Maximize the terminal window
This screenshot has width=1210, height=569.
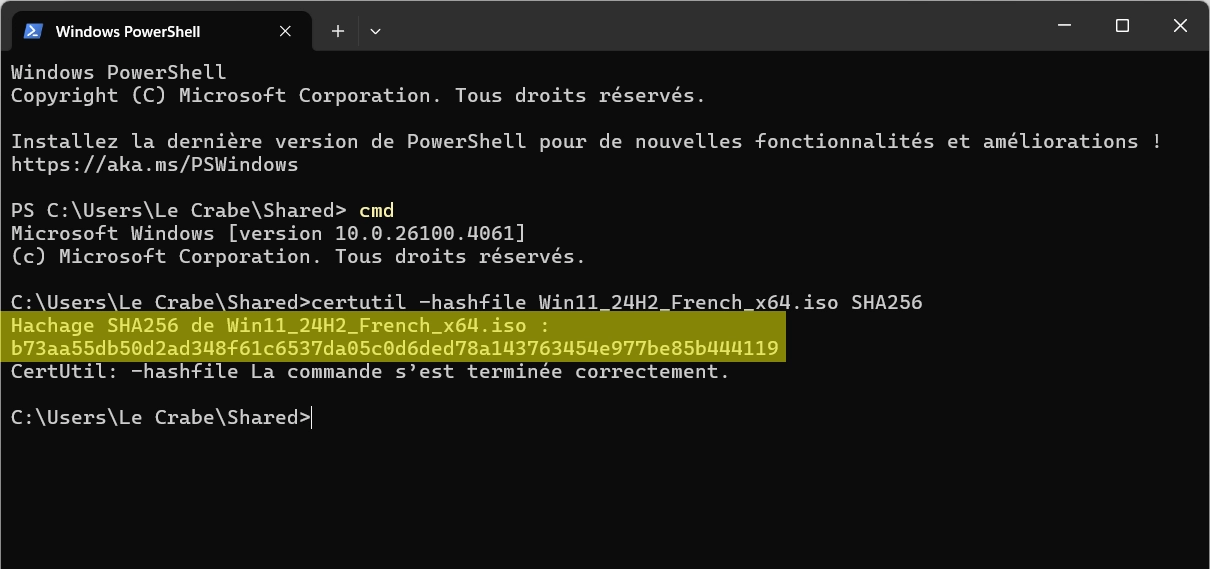1122,26
